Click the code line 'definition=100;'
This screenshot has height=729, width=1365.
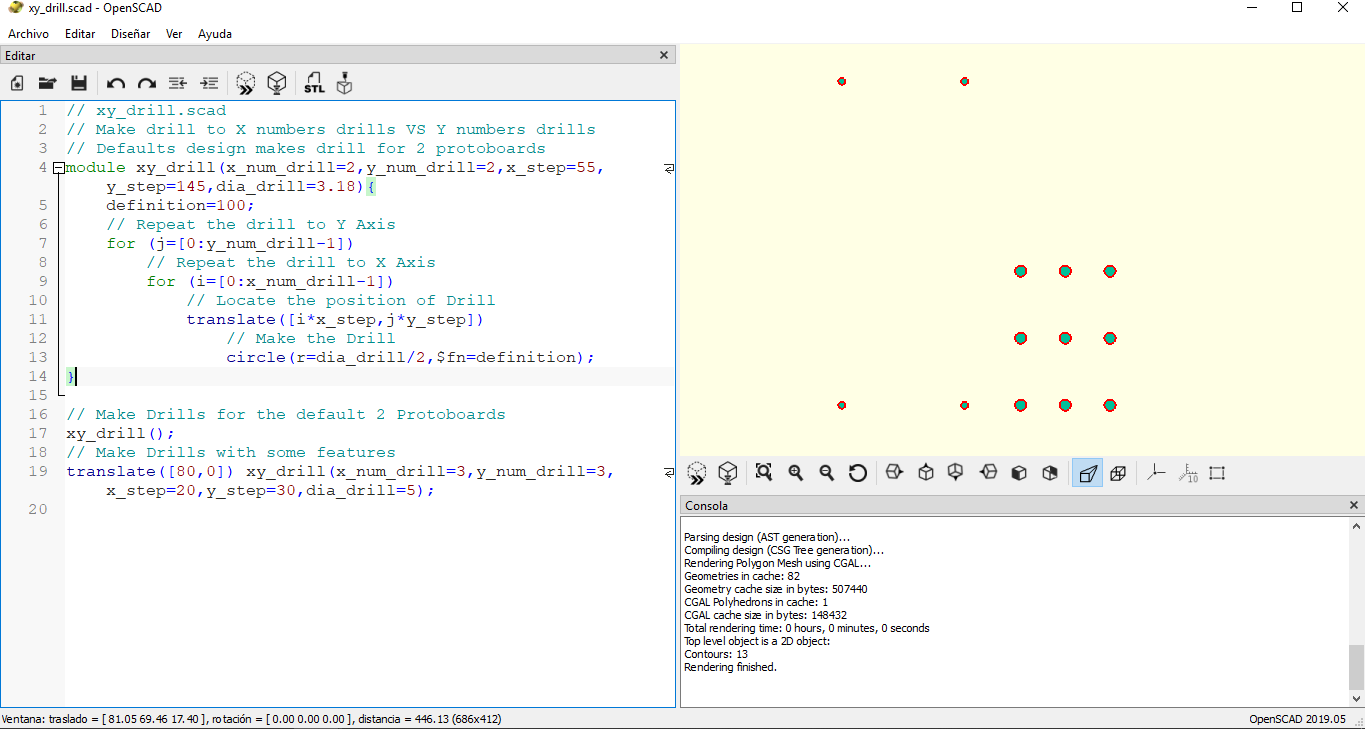(x=181, y=205)
